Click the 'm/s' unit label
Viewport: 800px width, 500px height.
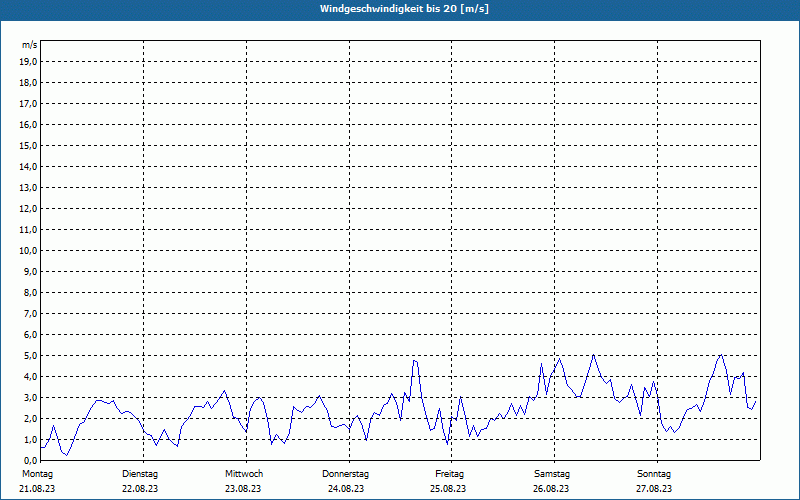30,45
